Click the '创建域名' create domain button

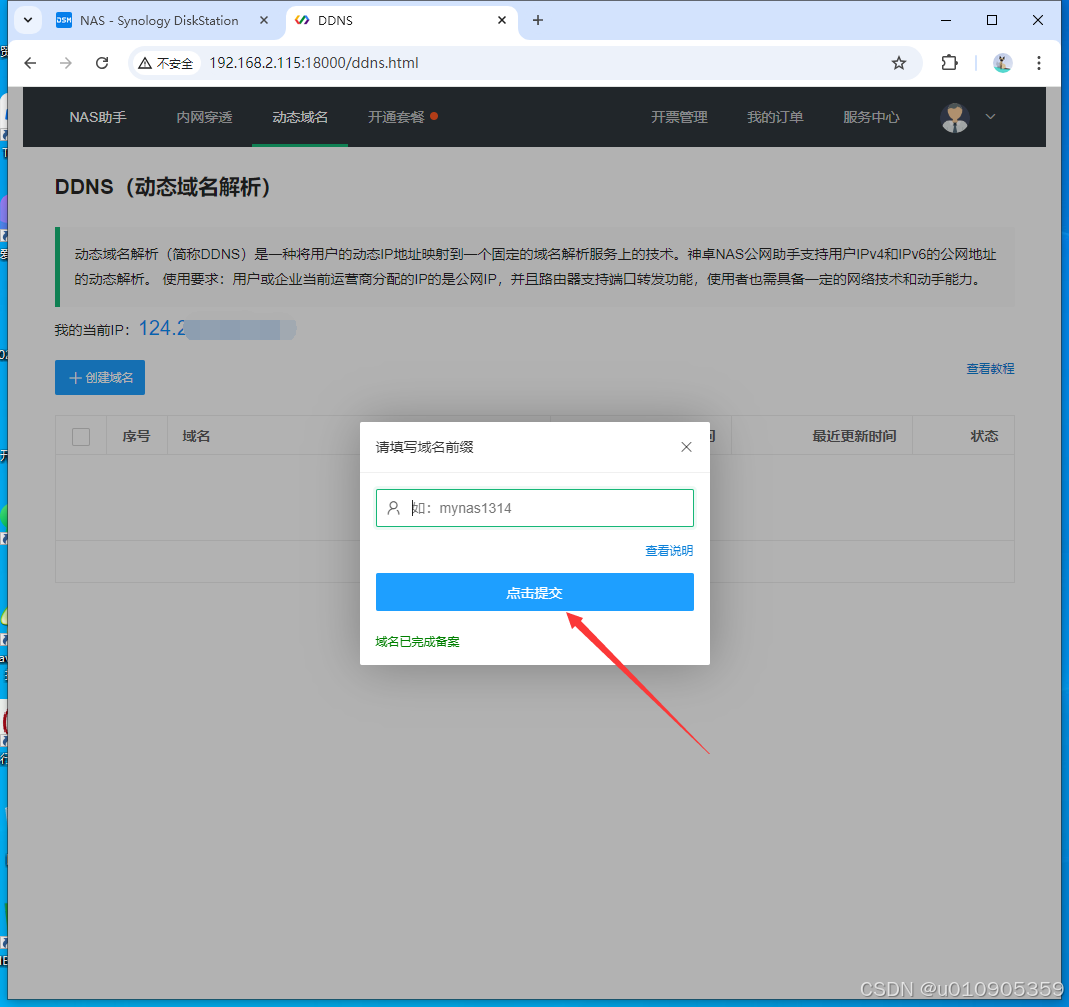tap(99, 377)
